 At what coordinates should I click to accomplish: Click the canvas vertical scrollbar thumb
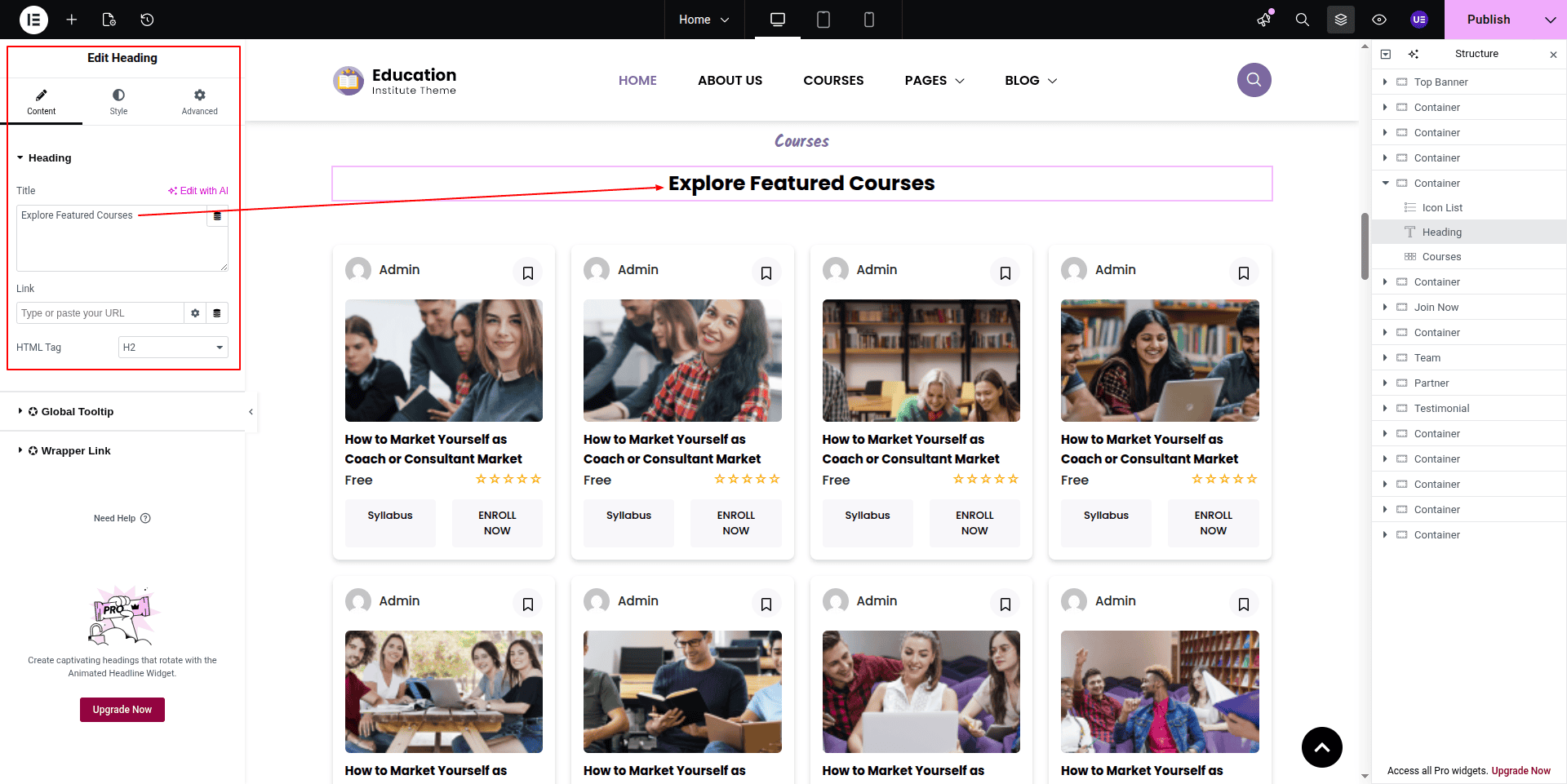click(1365, 246)
